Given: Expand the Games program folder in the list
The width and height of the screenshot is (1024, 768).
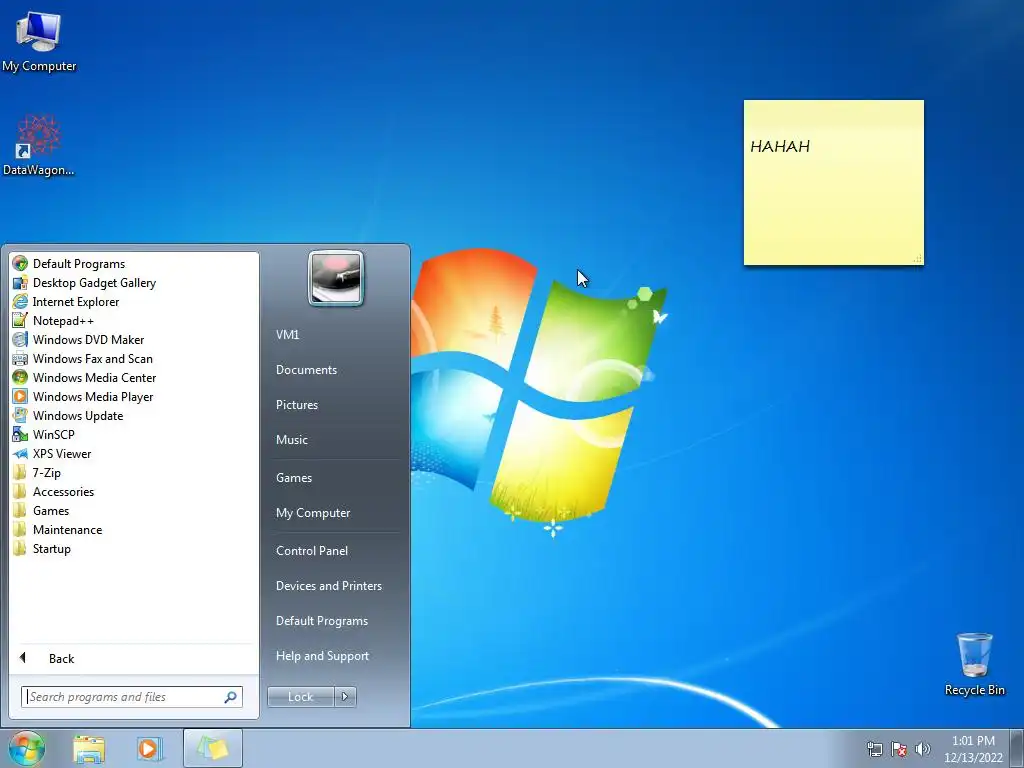Looking at the screenshot, I should tap(51, 511).
